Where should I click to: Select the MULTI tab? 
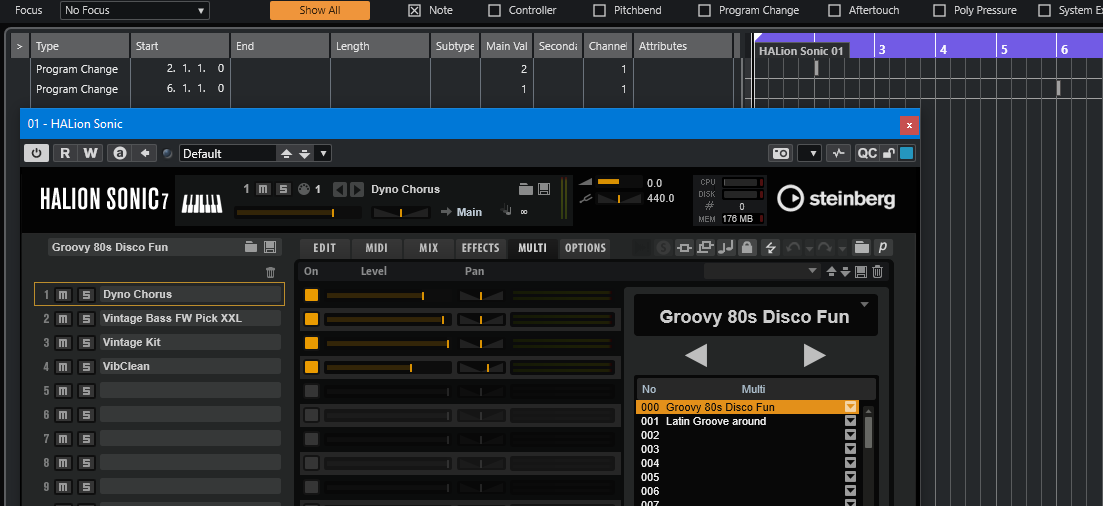(x=533, y=248)
